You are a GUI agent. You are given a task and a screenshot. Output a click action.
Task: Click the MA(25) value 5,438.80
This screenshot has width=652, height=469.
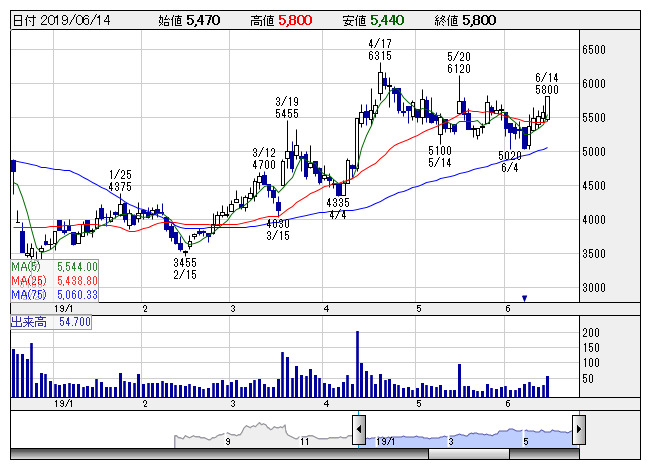coord(77,281)
